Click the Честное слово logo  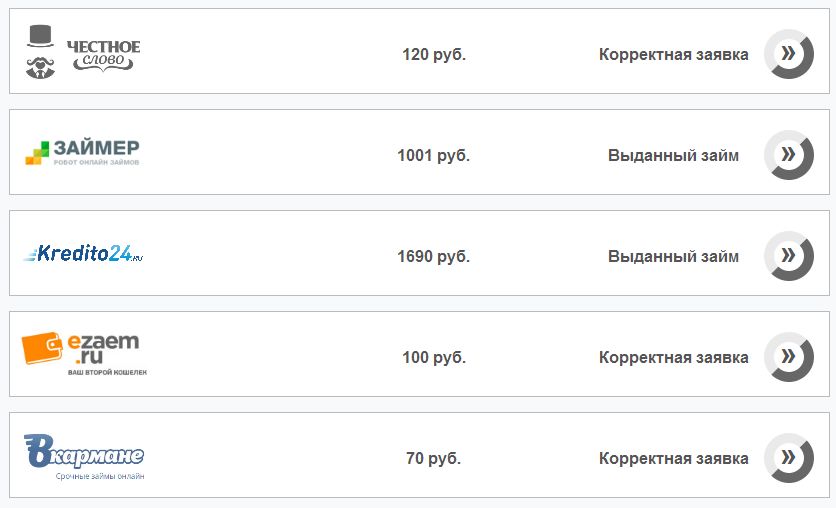(83, 52)
